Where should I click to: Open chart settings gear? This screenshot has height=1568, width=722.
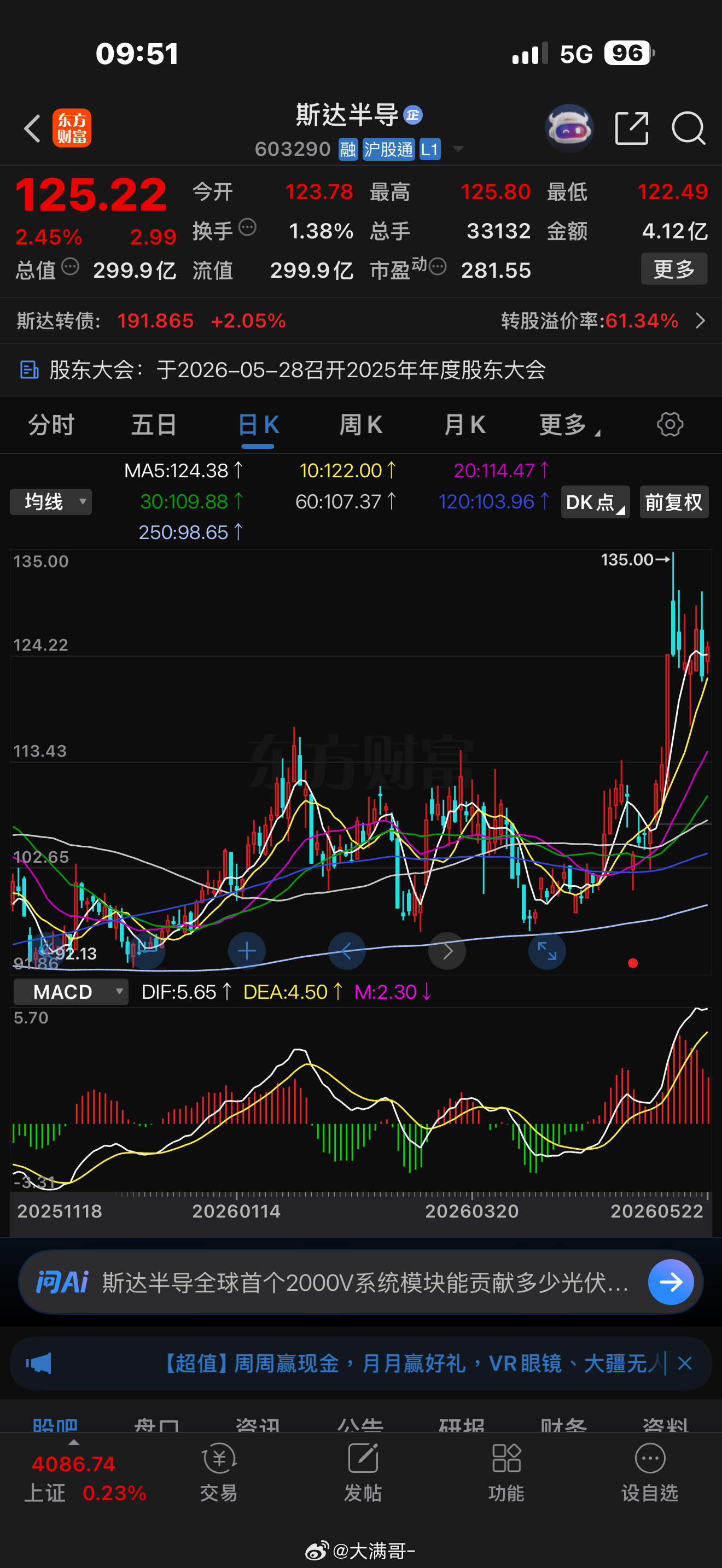point(670,424)
